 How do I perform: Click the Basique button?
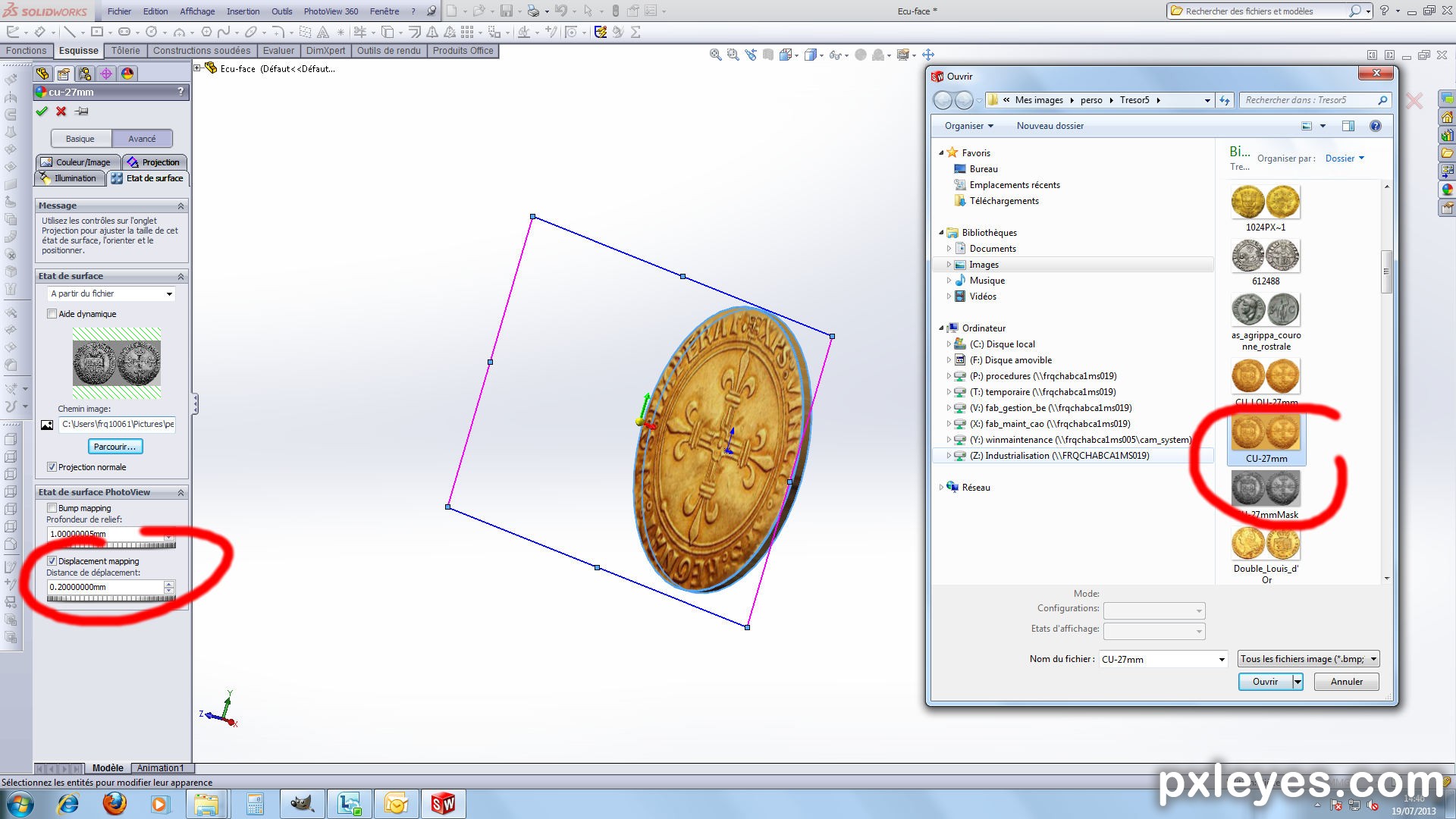(80, 139)
